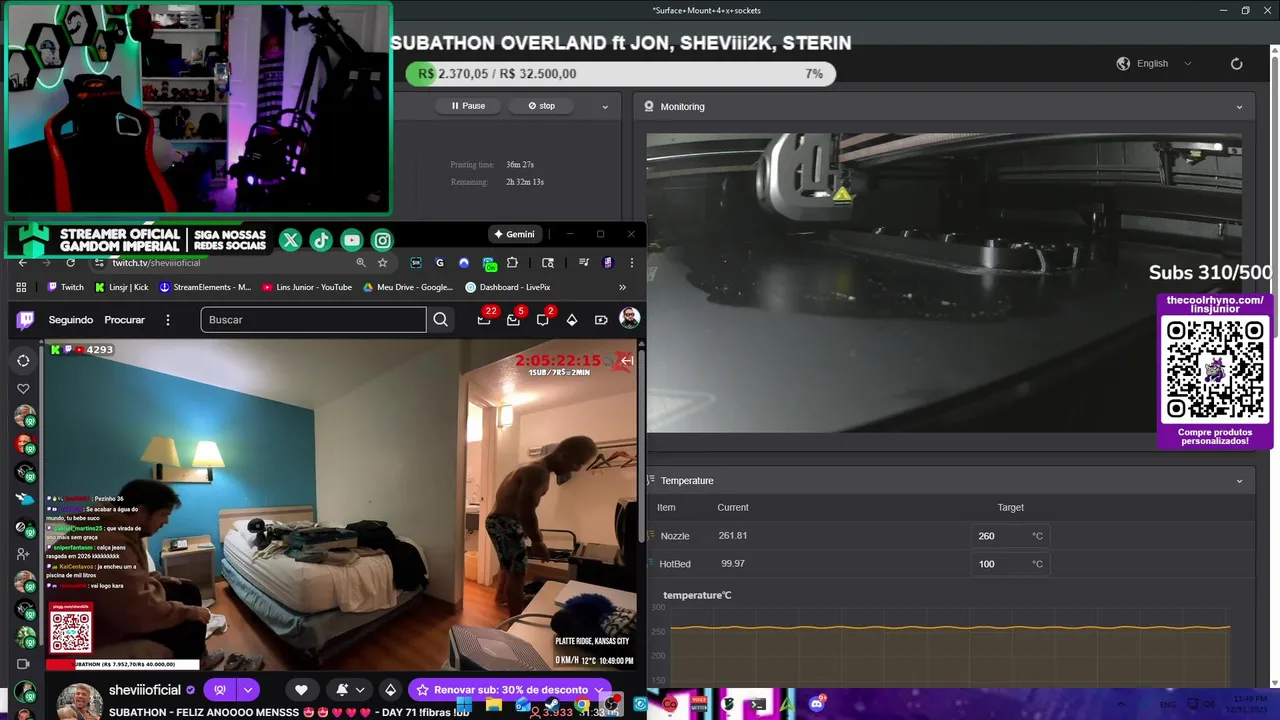1280x720 pixels.
Task: Click the Twitch search magnifier button
Action: (440, 320)
